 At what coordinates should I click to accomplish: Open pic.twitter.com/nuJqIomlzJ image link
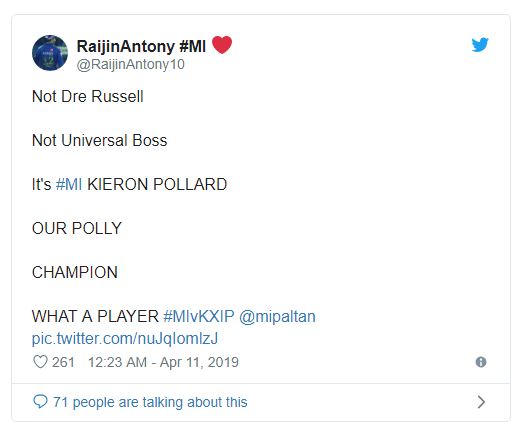125,338
